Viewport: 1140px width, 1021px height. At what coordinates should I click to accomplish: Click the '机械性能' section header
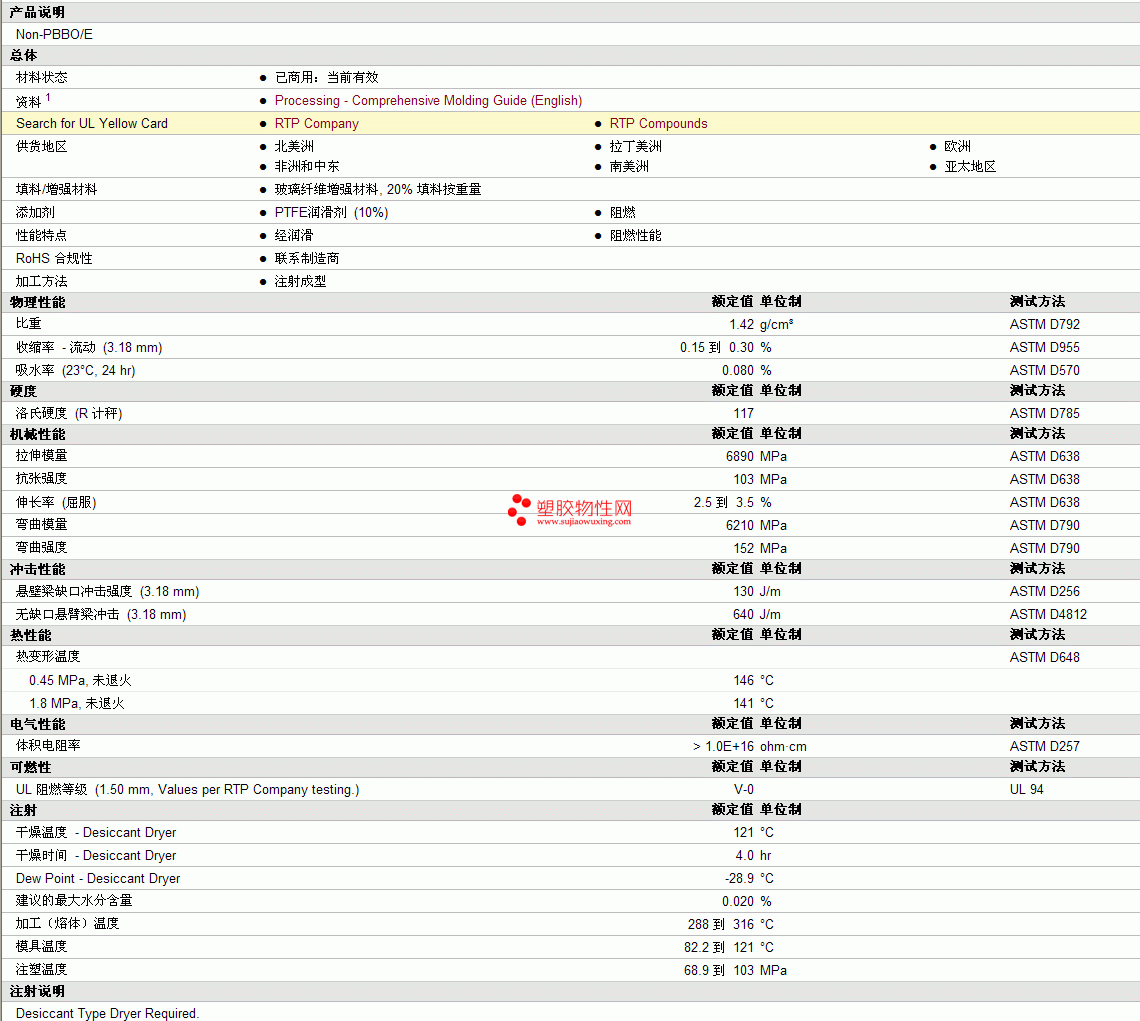pyautogui.click(x=37, y=435)
